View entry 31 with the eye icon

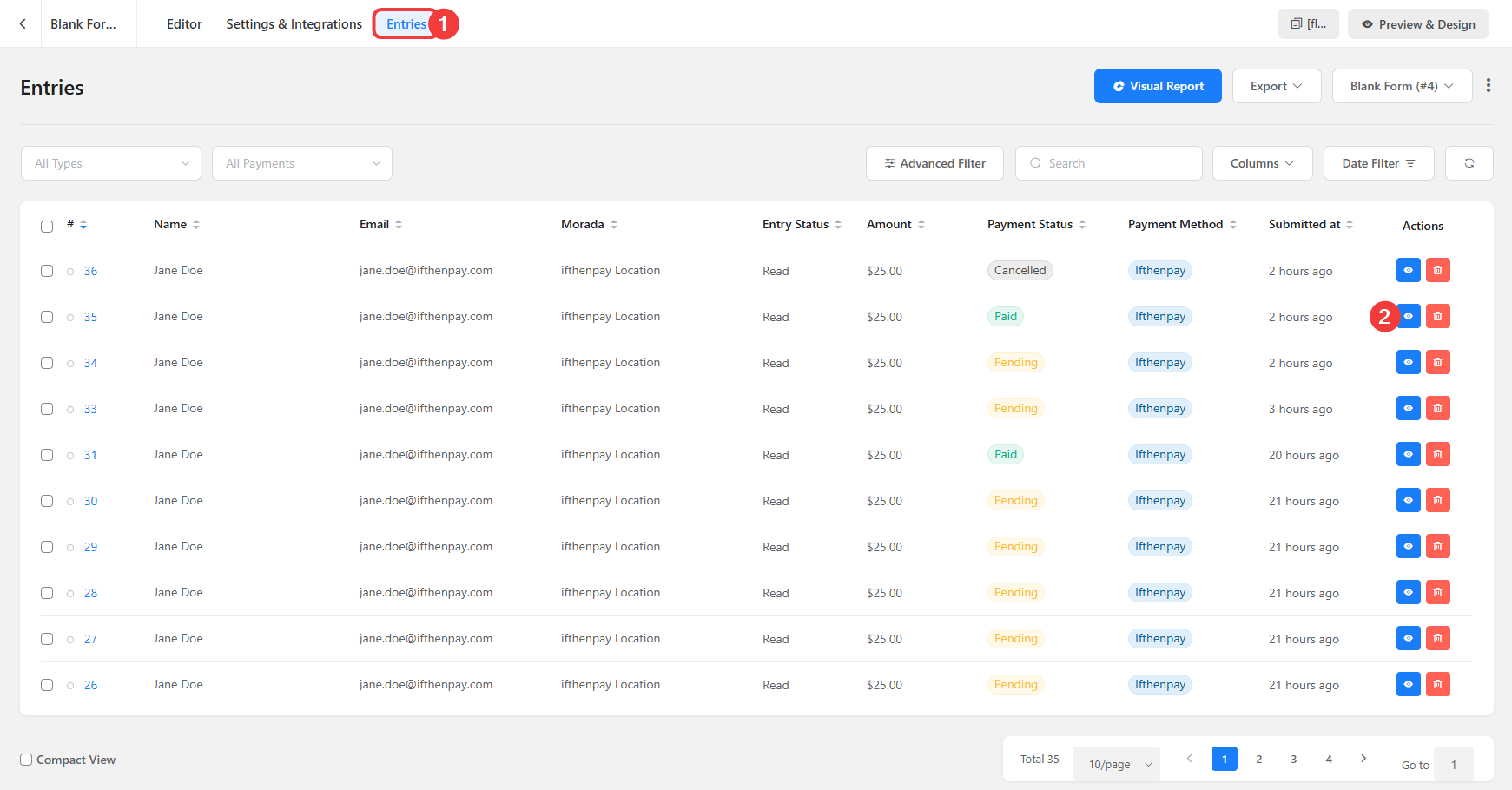1408,454
